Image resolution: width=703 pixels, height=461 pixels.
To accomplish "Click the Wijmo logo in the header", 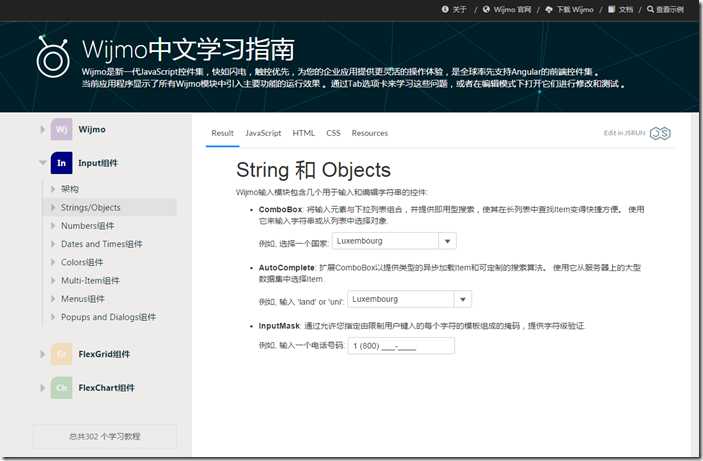I will 53,57.
